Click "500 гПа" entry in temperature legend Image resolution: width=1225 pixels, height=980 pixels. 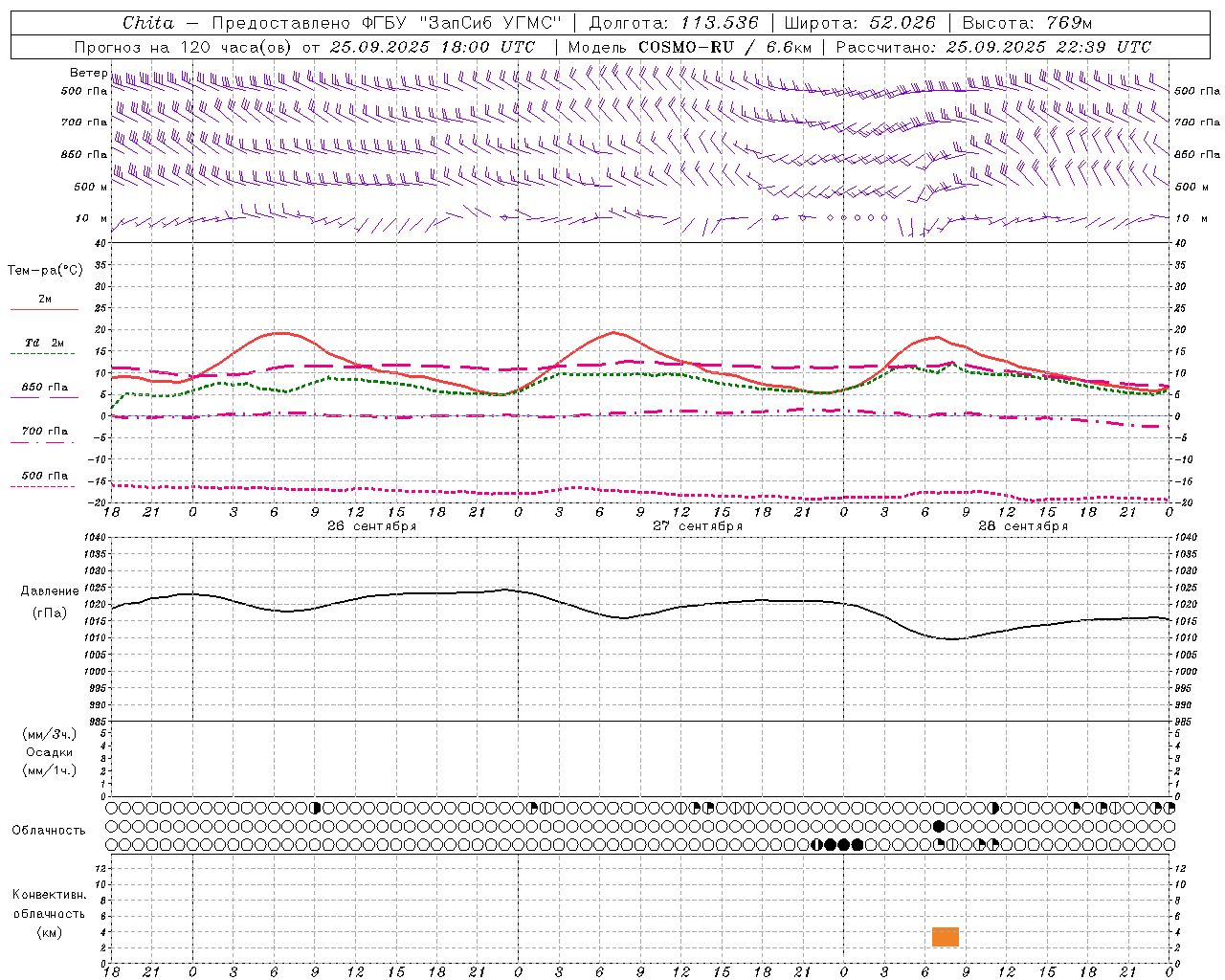coord(45,476)
